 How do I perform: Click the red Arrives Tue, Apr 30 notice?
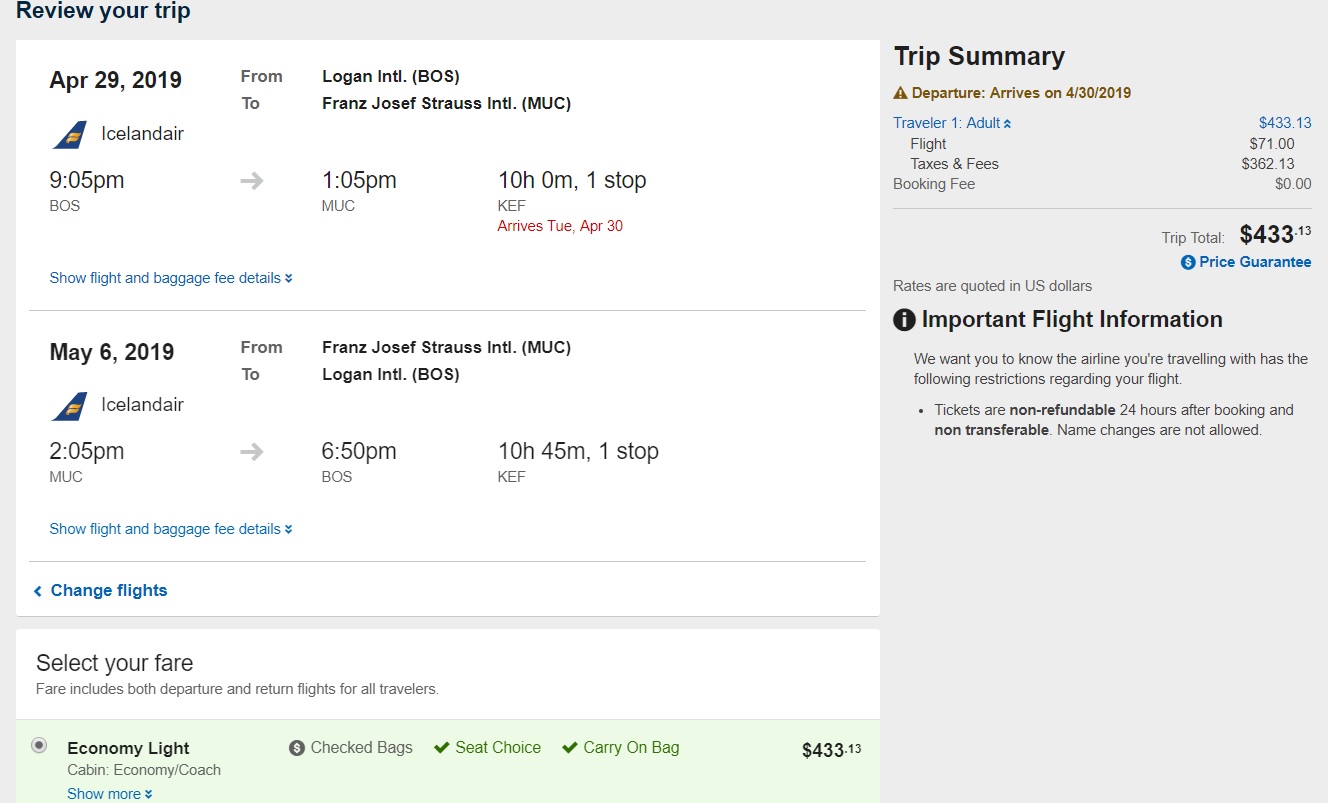click(560, 226)
